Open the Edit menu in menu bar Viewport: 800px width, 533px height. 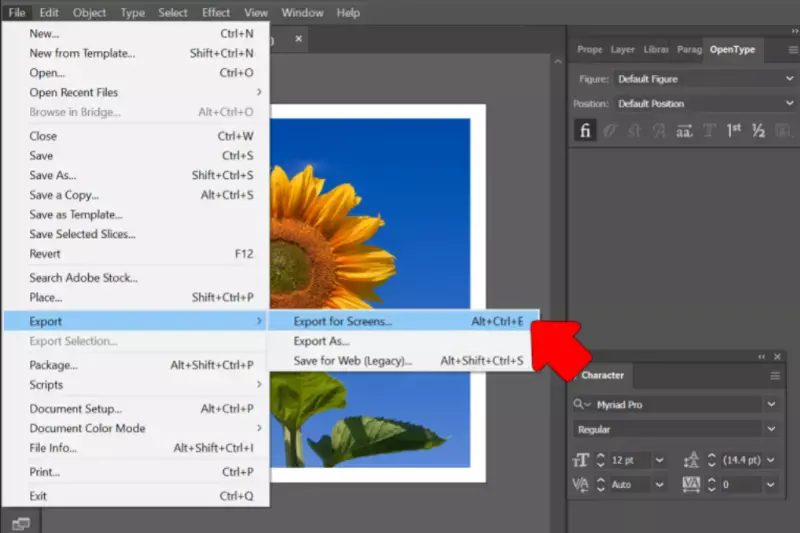(49, 13)
